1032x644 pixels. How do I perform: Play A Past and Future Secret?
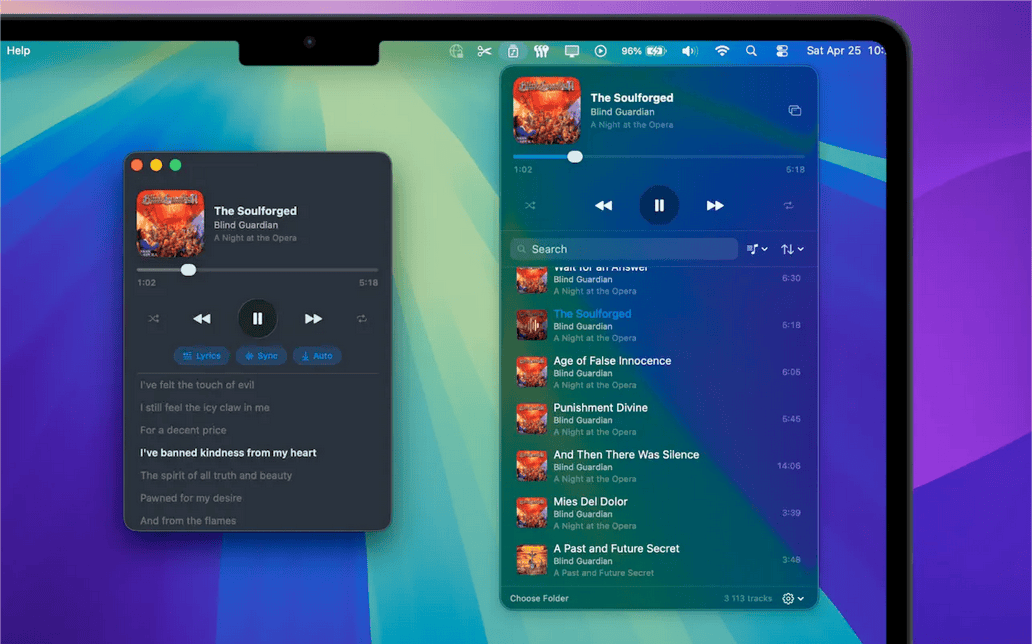(659, 560)
